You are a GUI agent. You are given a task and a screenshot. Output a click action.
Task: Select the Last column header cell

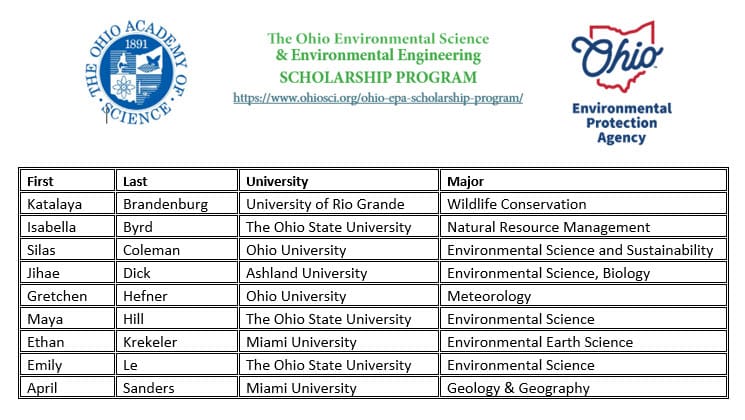coord(177,181)
